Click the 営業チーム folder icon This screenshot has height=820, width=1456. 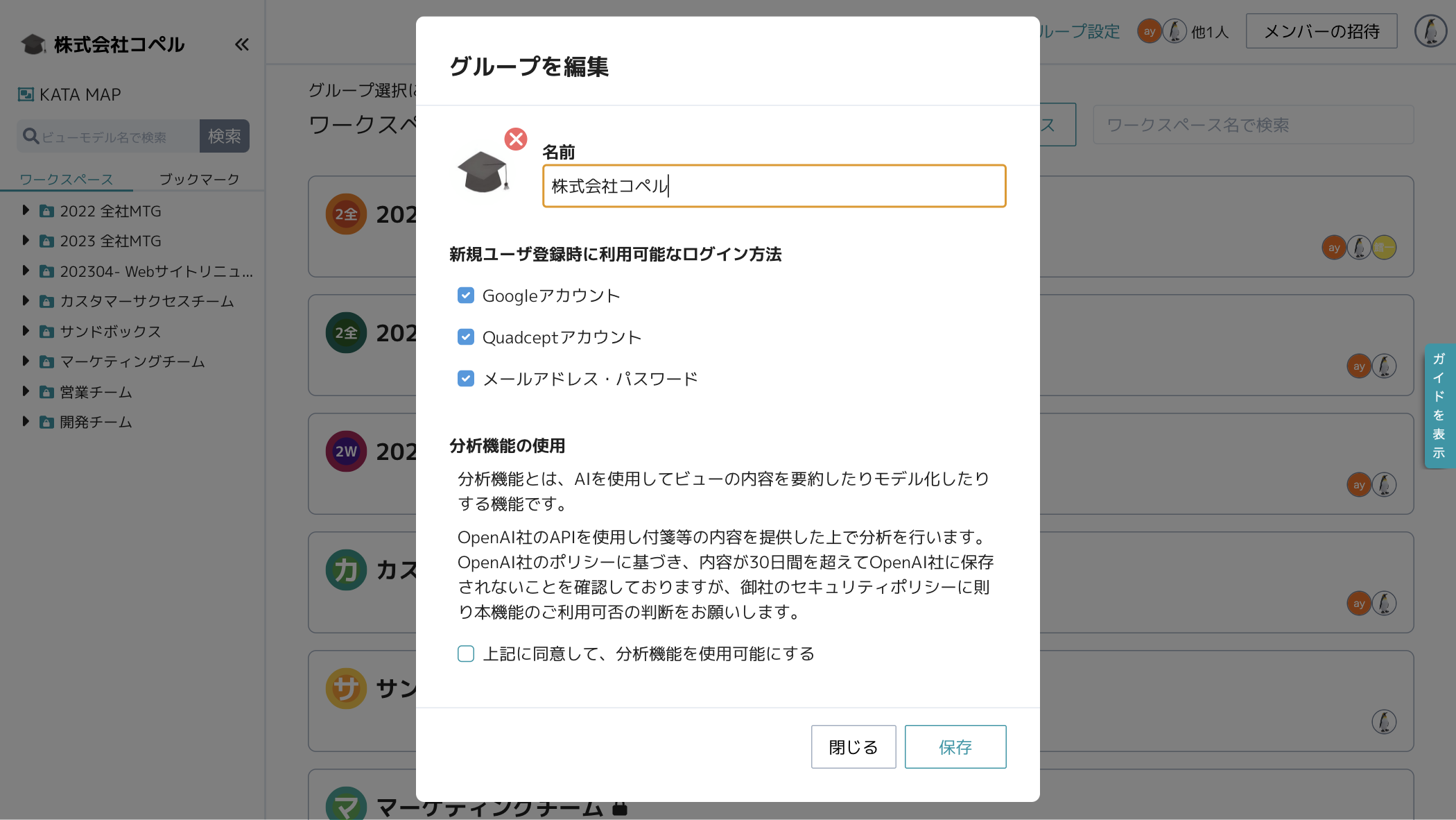[46, 392]
